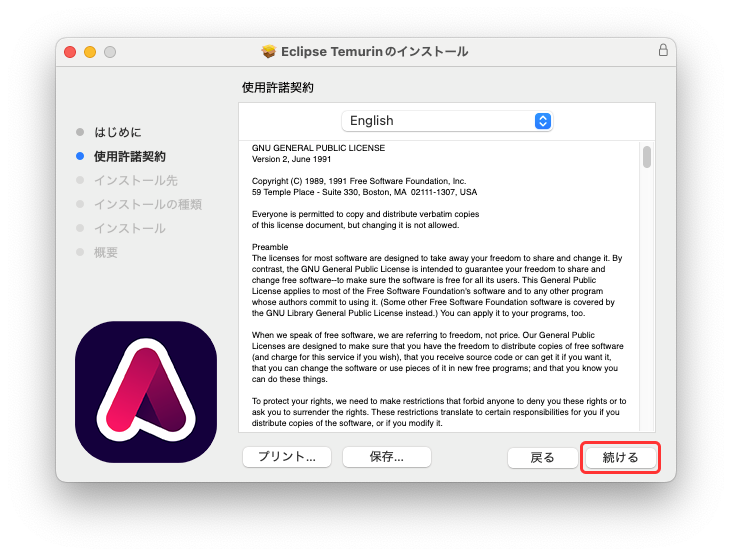Click the blue bullet beside 使用許諾契約
This screenshot has width=732, height=556.
click(80, 156)
